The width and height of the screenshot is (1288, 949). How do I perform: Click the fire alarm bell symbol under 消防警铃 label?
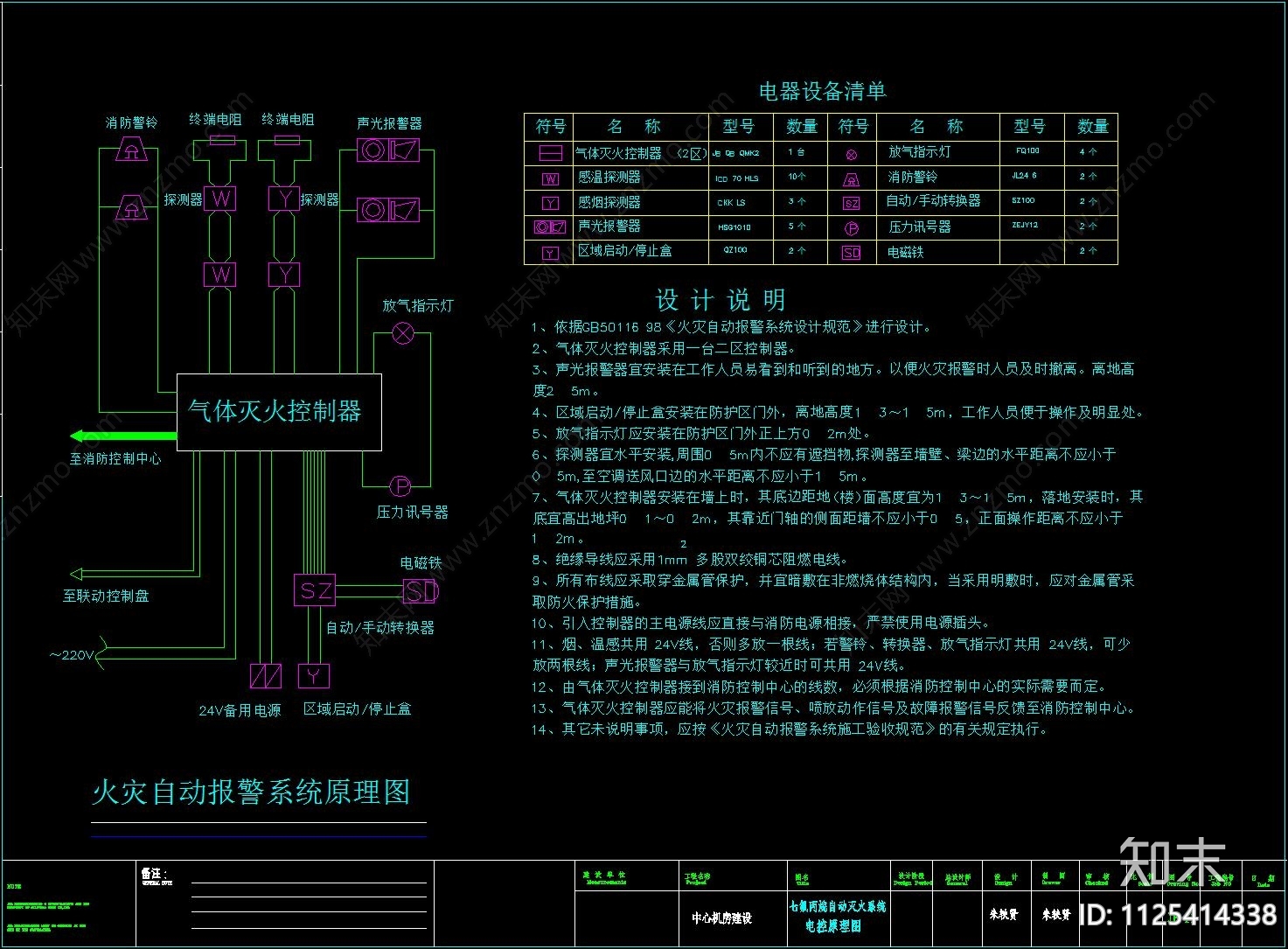[131, 150]
